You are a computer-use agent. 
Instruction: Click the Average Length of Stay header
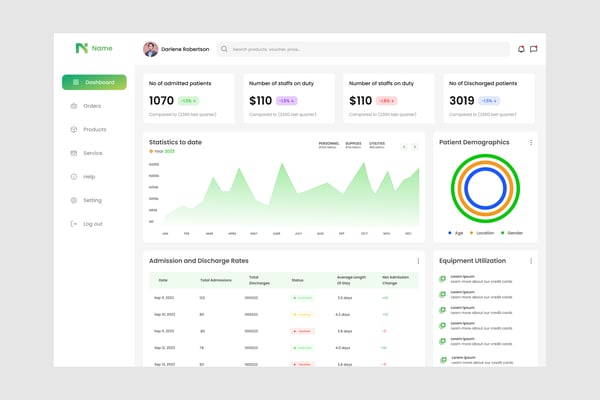[351, 280]
